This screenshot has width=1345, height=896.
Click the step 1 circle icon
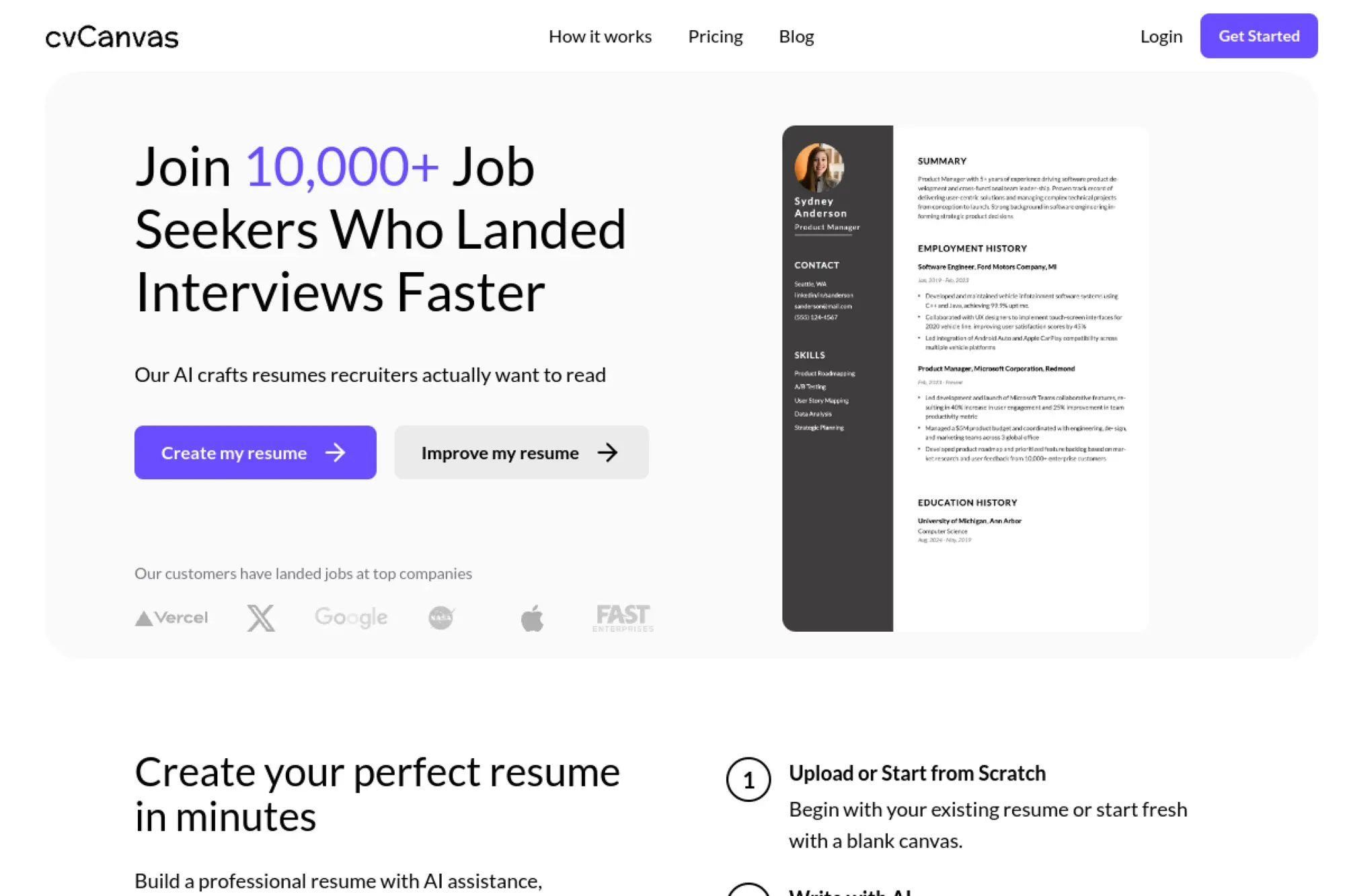click(x=748, y=780)
